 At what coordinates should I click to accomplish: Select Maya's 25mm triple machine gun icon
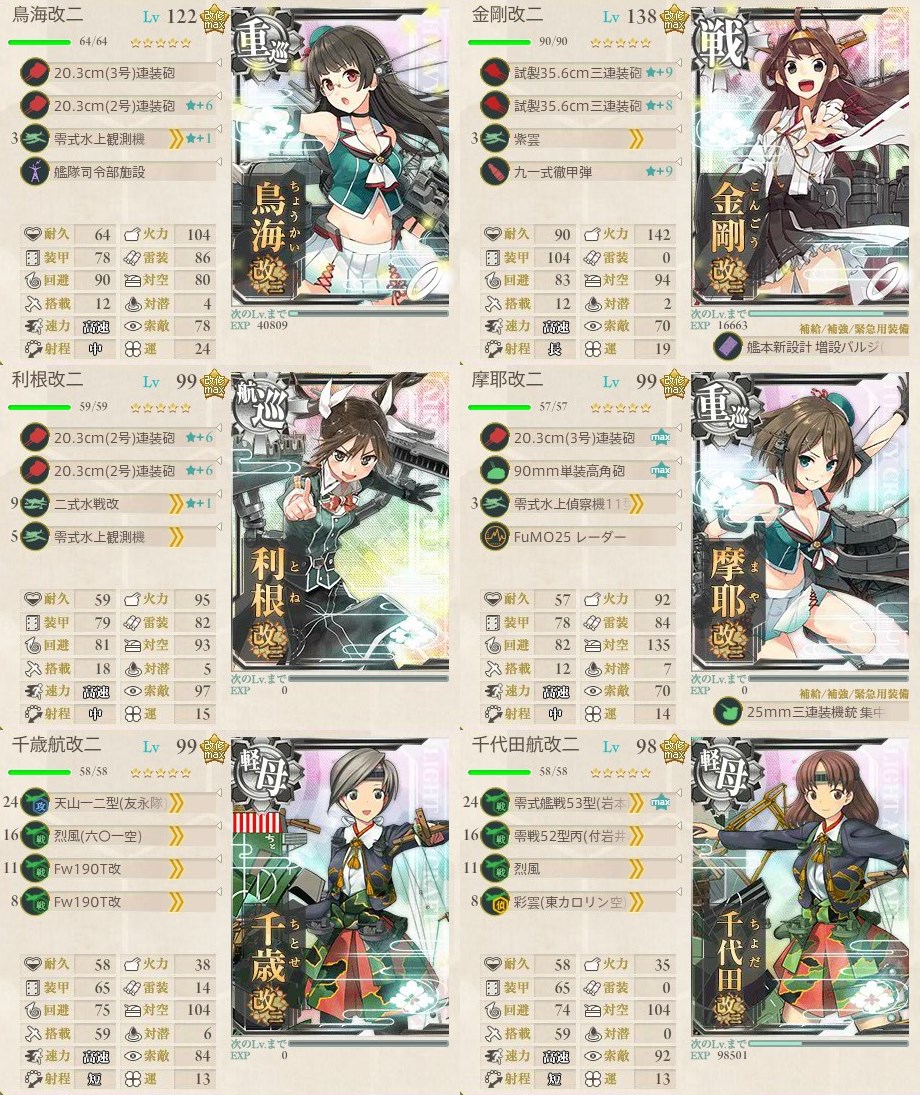[727, 712]
